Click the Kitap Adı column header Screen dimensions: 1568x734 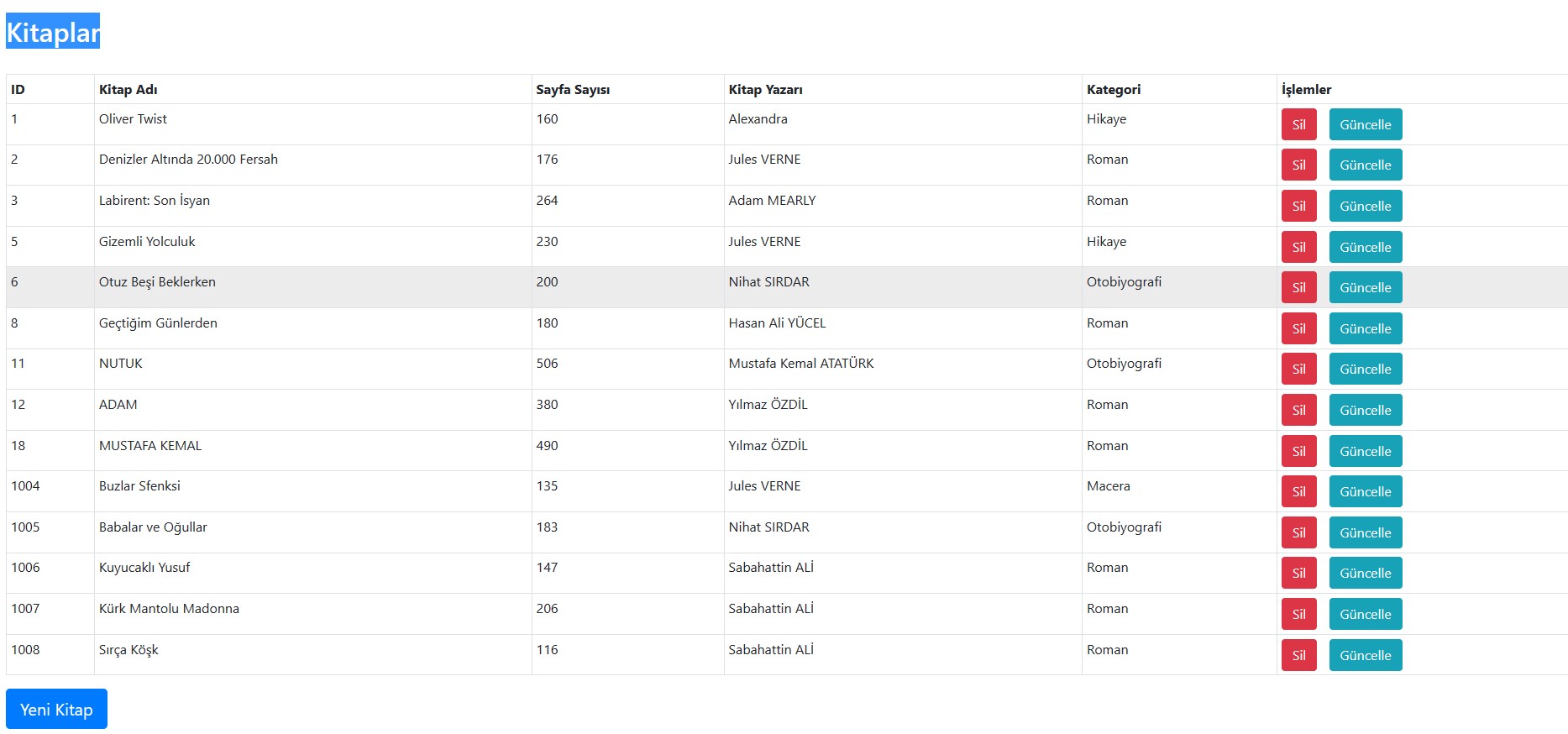128,90
